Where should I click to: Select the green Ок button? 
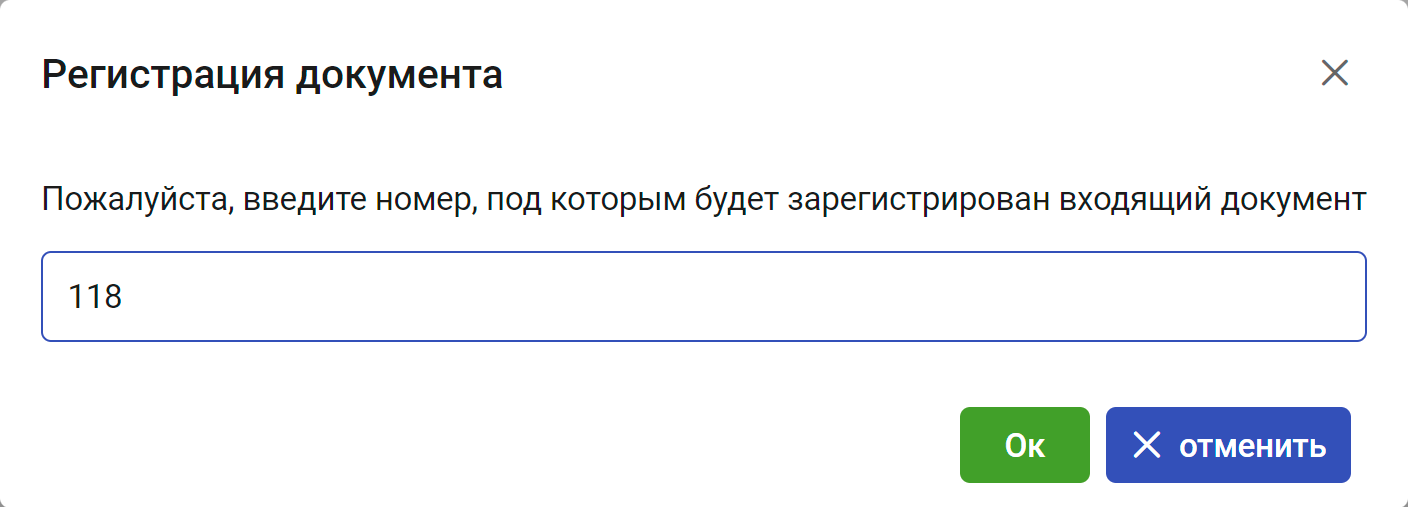tap(1024, 445)
